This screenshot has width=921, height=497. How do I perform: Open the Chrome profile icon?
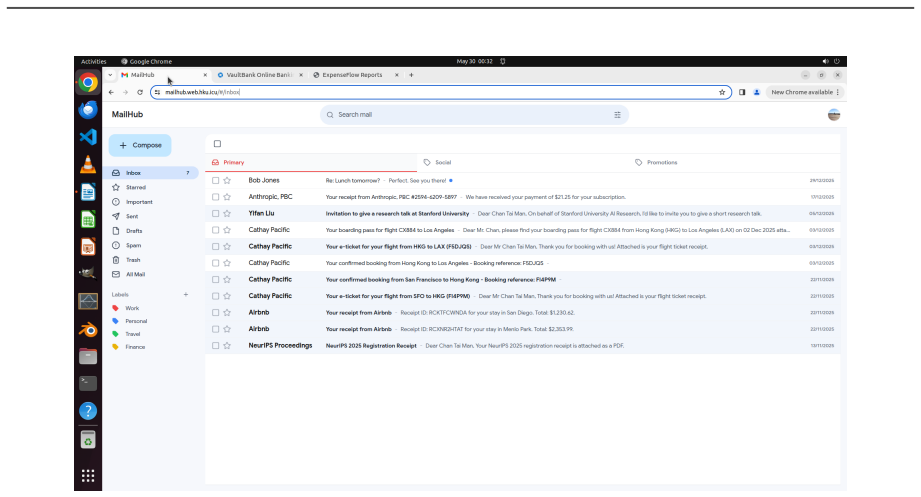757,92
